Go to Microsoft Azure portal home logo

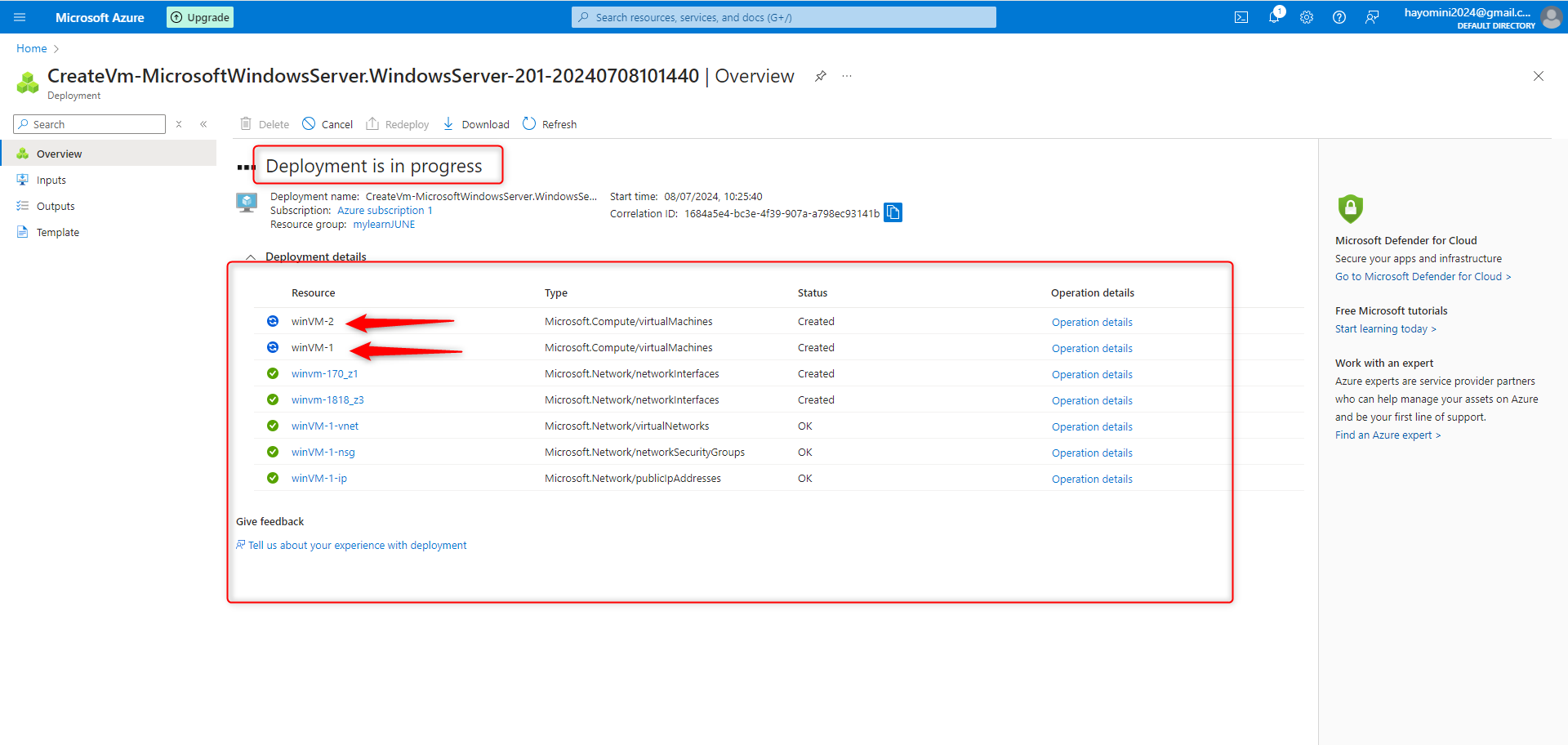[100, 17]
